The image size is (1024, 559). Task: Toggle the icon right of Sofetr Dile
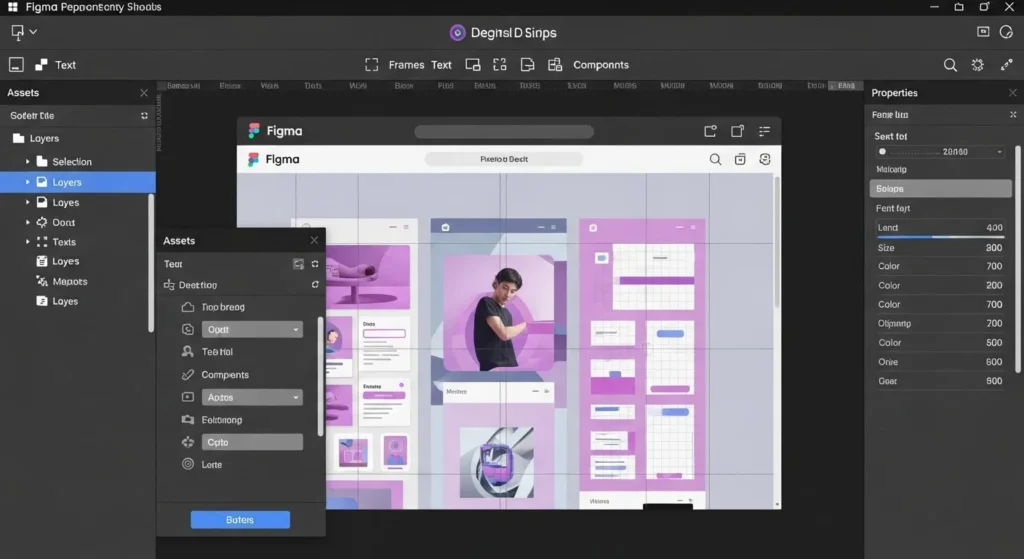144,116
